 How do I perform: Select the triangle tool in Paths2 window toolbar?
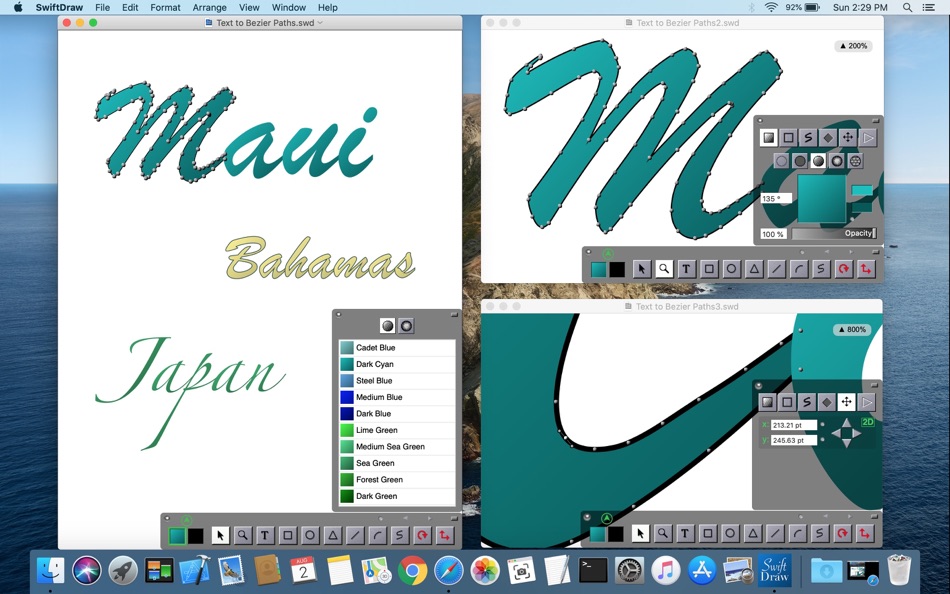pos(754,269)
